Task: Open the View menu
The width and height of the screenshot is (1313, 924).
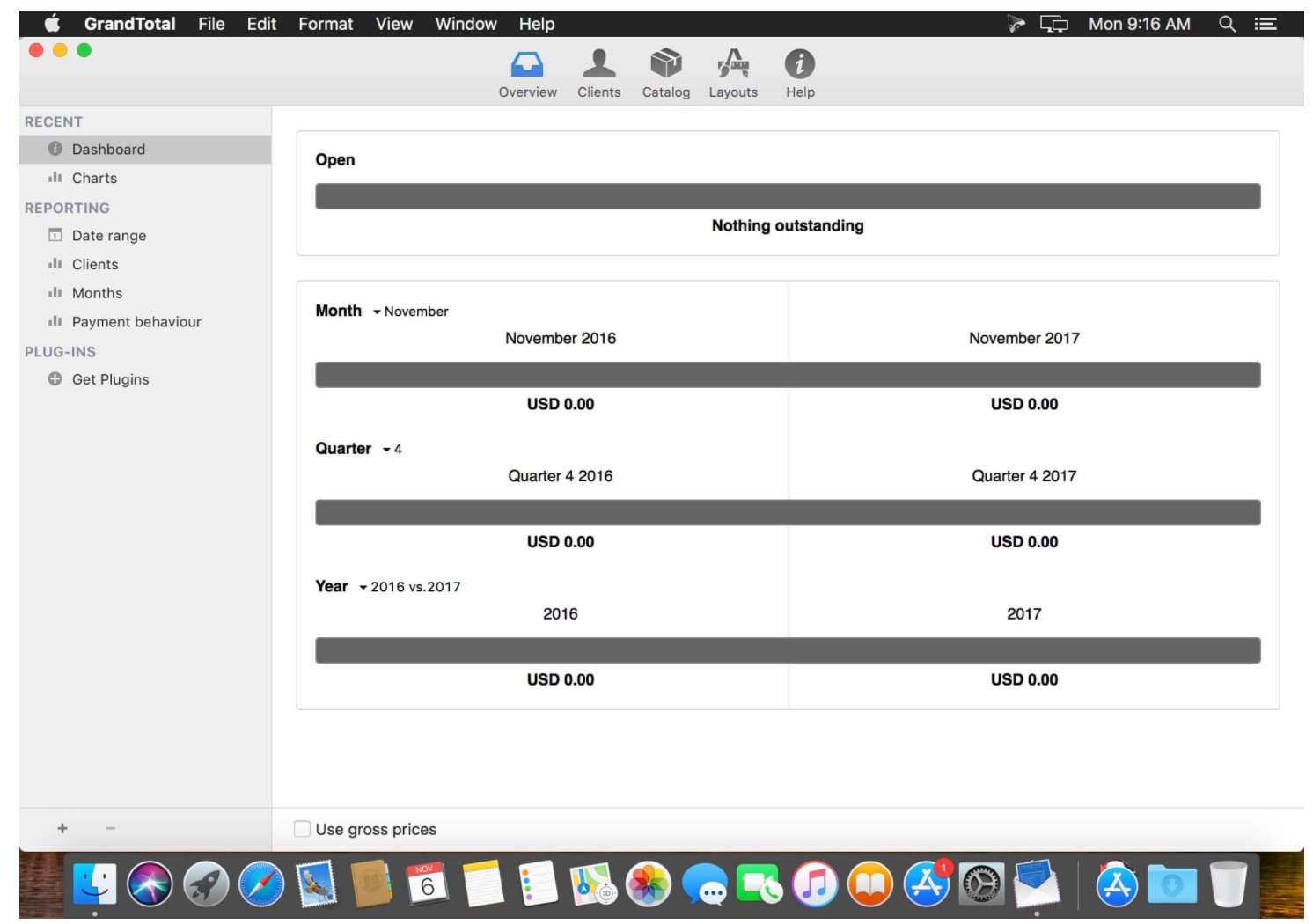Action: coord(393,24)
